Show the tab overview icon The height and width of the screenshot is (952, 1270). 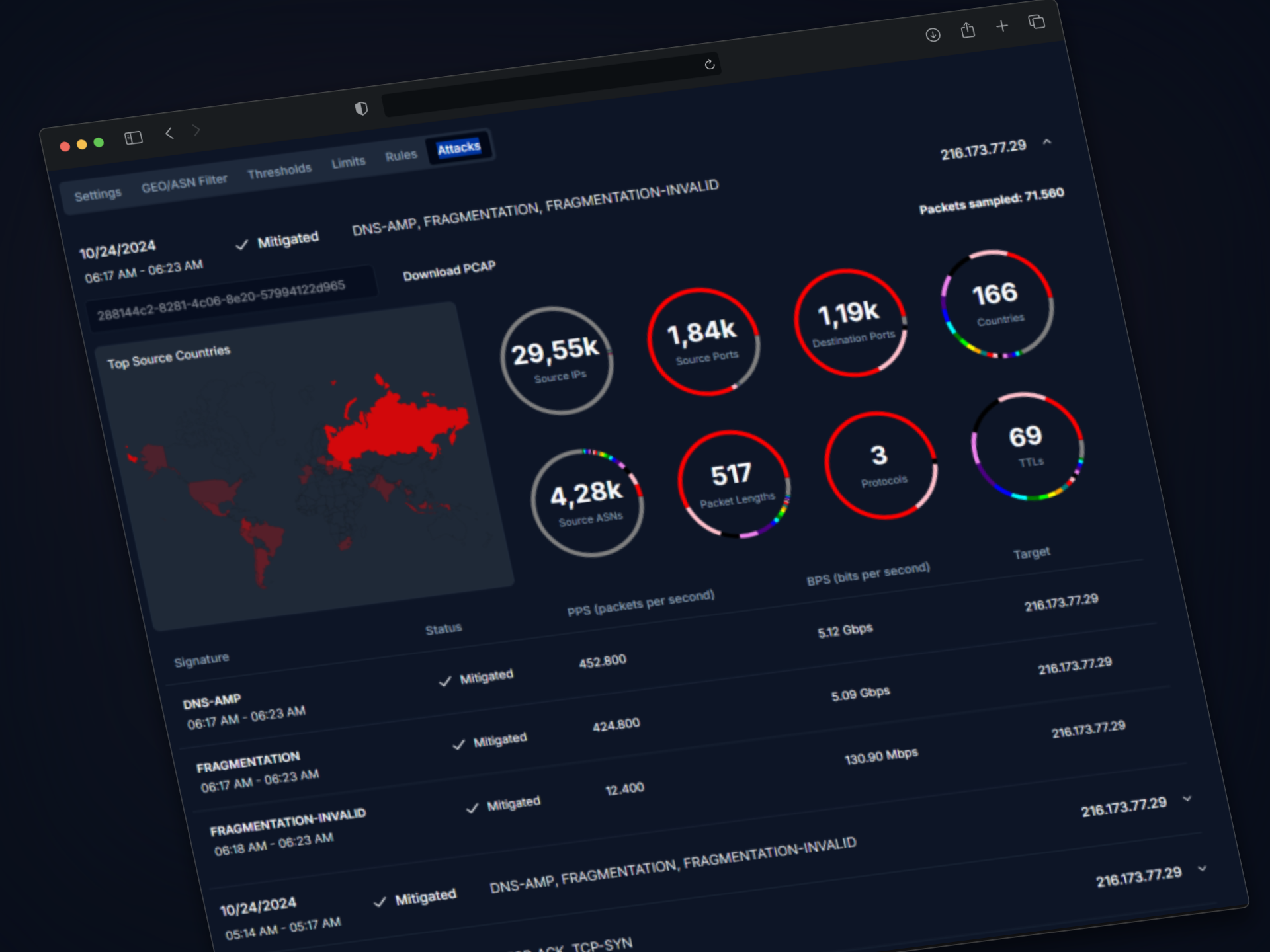1036,22
